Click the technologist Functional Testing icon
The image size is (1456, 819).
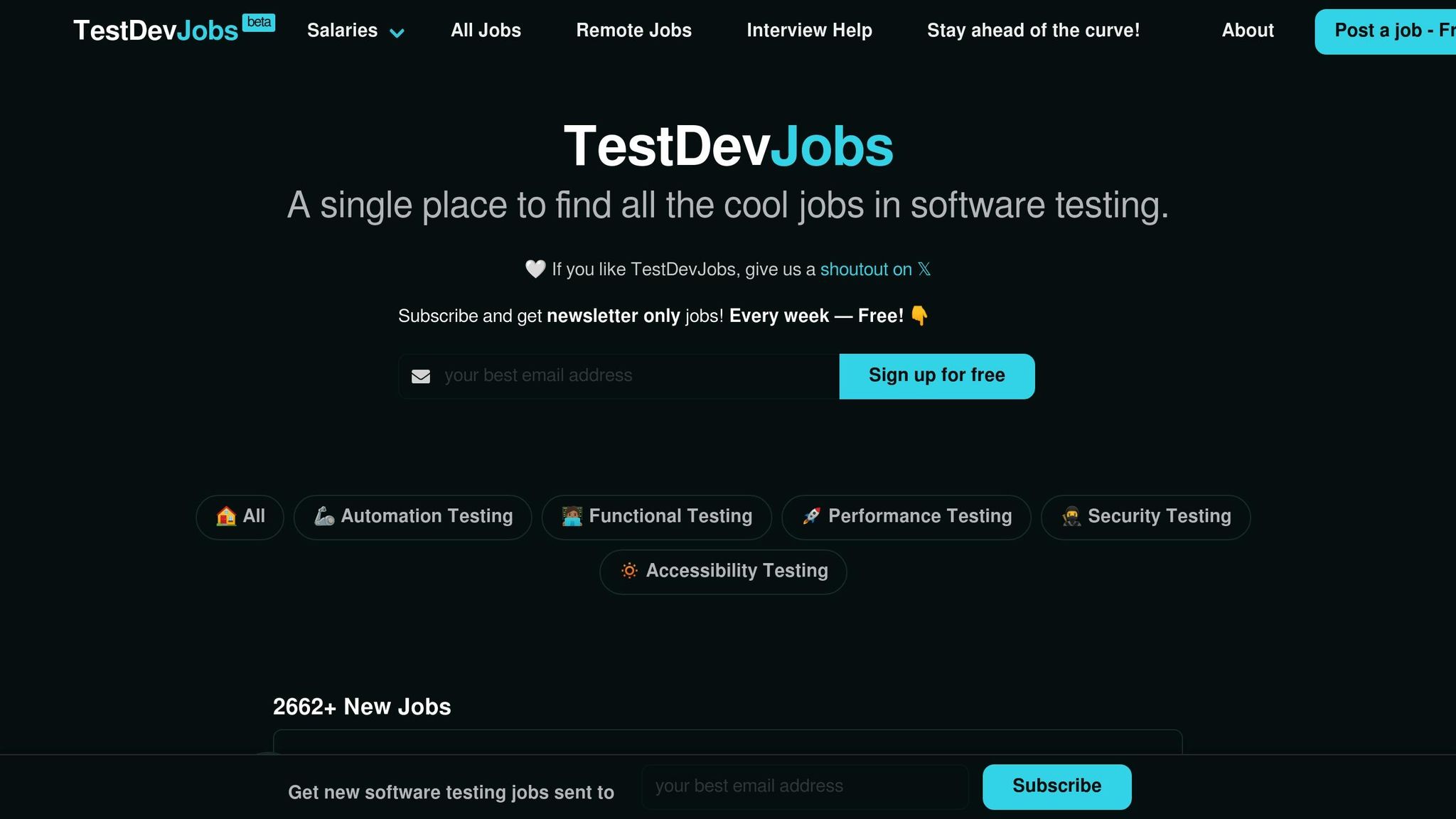coord(572,516)
